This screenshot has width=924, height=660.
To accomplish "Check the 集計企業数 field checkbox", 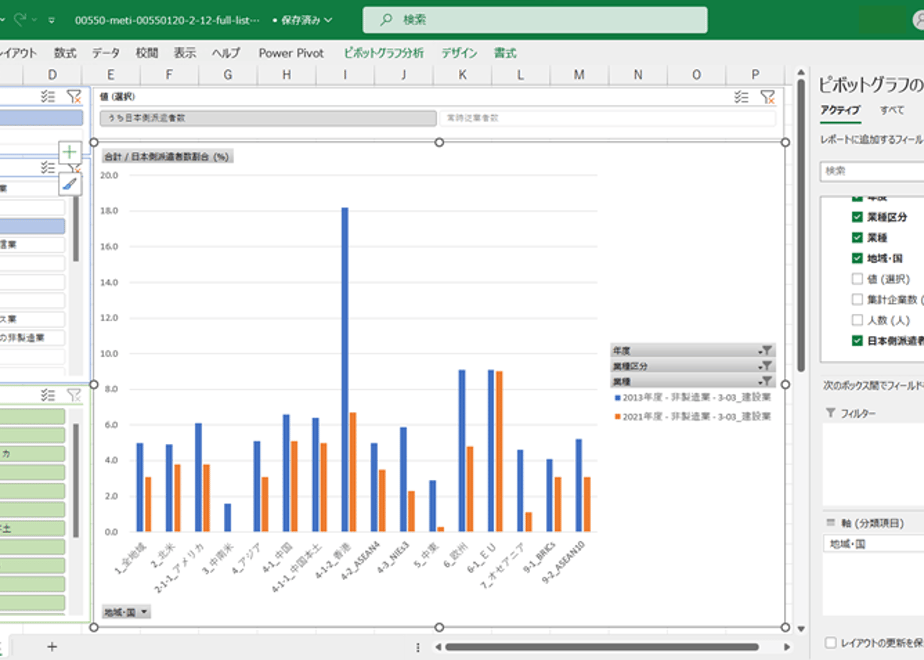I will 857,299.
